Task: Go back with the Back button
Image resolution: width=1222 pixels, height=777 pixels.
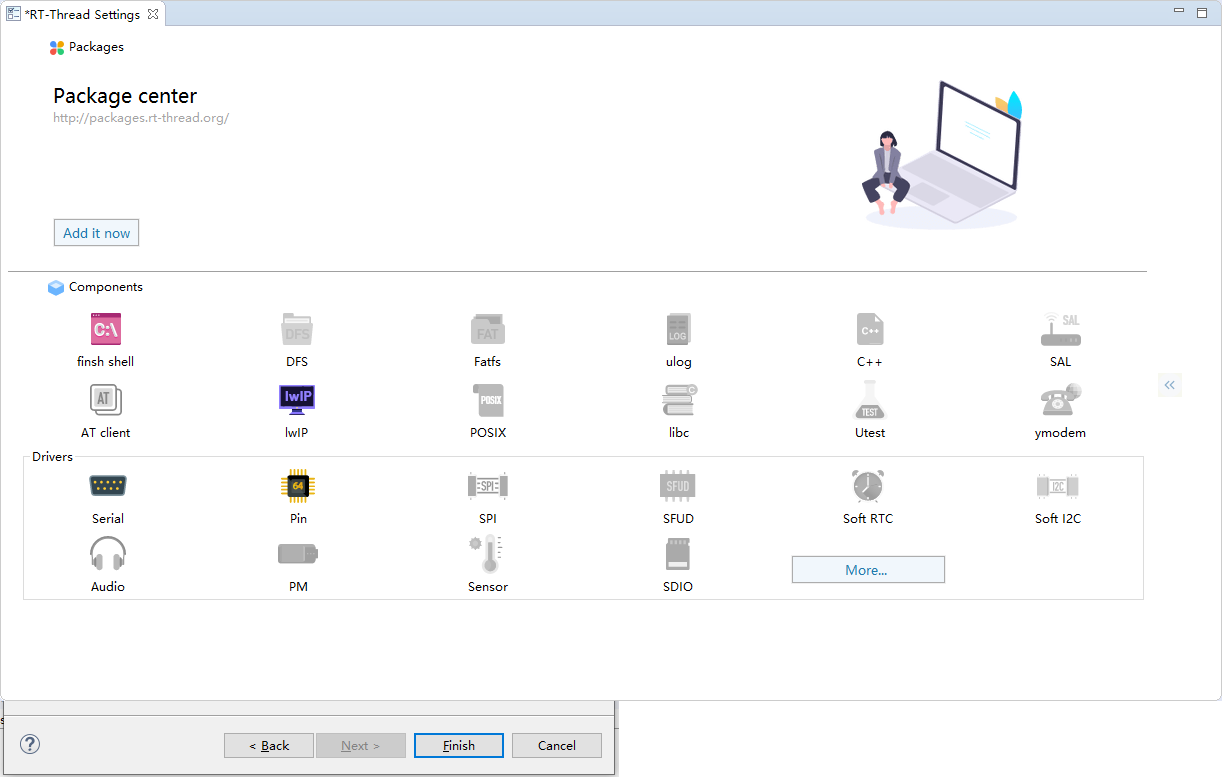Action: [x=269, y=745]
